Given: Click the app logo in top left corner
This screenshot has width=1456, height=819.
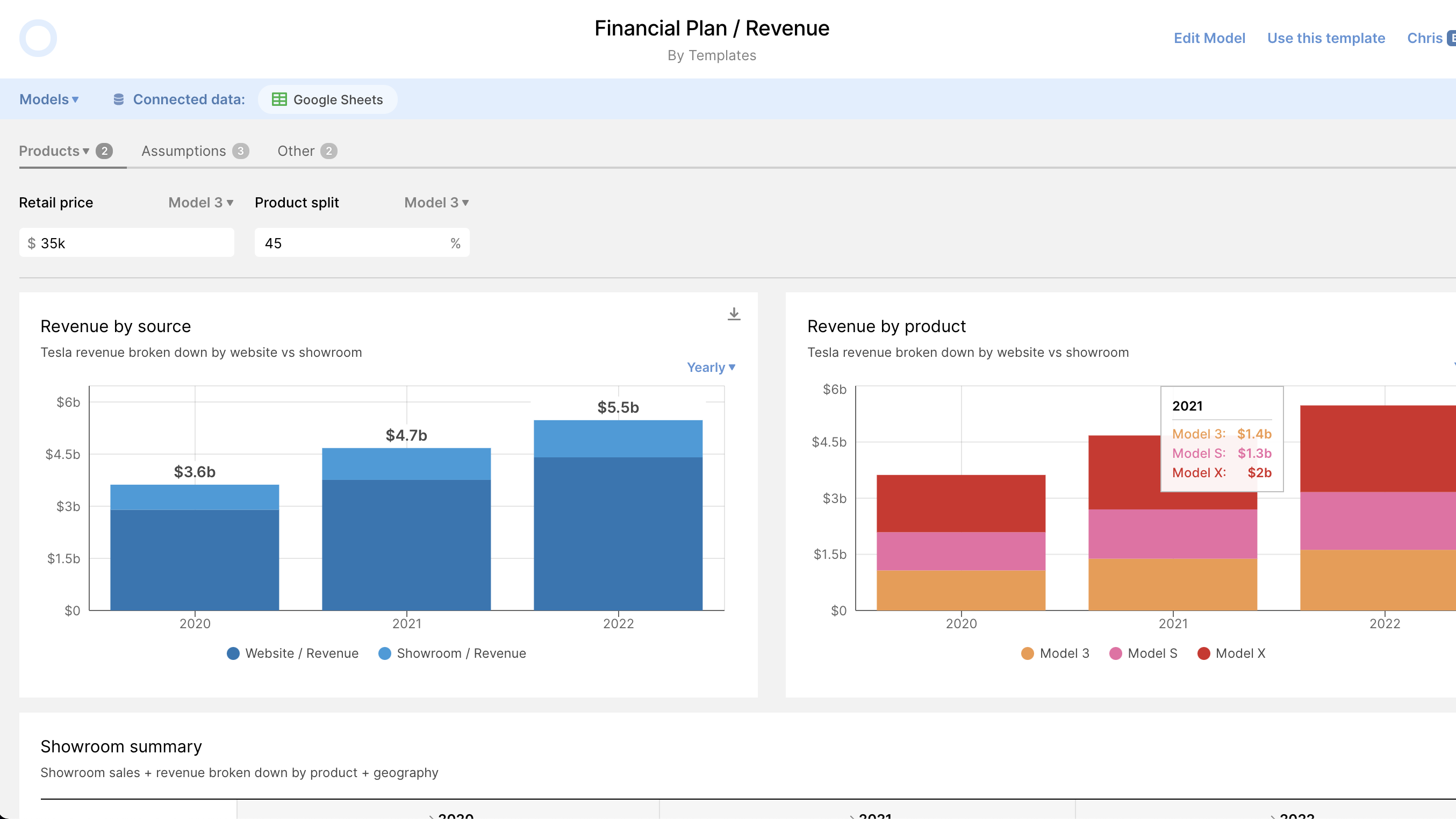Looking at the screenshot, I should click(x=38, y=38).
